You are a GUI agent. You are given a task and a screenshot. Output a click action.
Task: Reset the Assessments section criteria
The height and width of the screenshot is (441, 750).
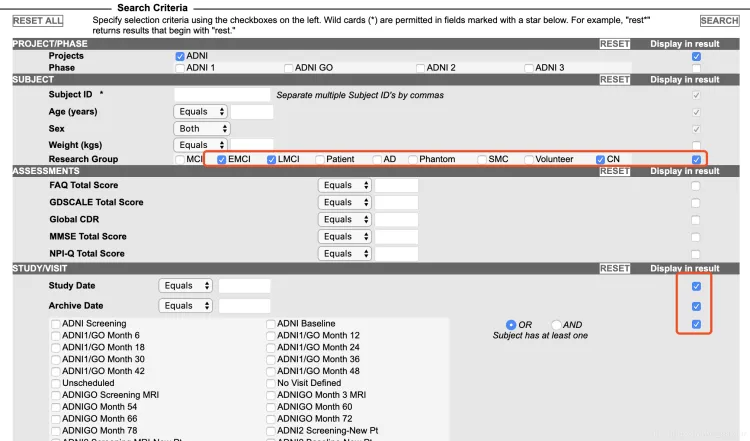(x=614, y=171)
